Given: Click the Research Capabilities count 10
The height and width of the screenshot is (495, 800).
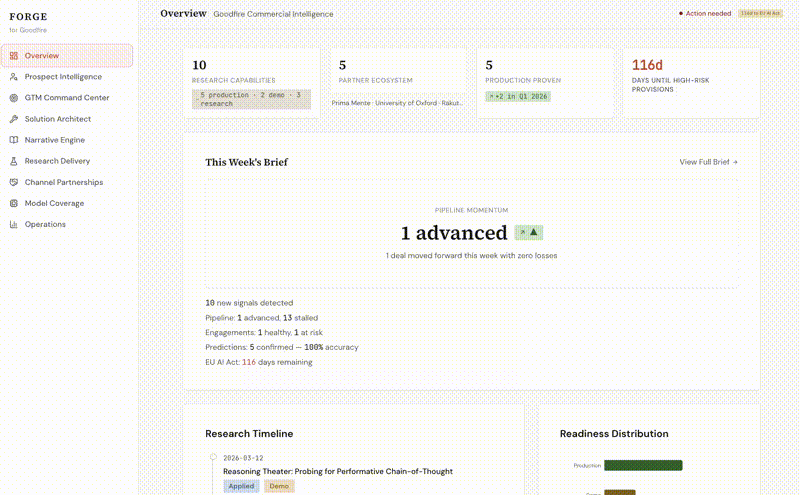Looking at the screenshot, I should pos(199,65).
